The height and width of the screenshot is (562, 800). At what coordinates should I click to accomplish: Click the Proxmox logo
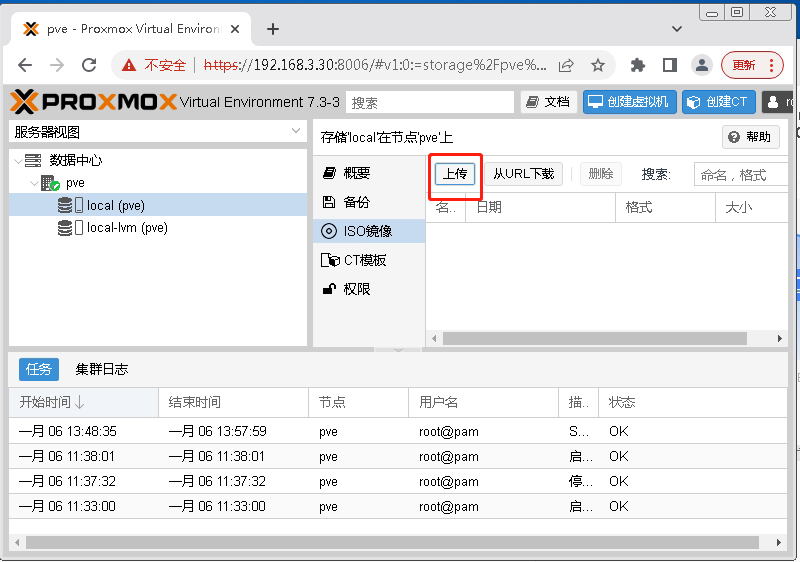tap(93, 101)
